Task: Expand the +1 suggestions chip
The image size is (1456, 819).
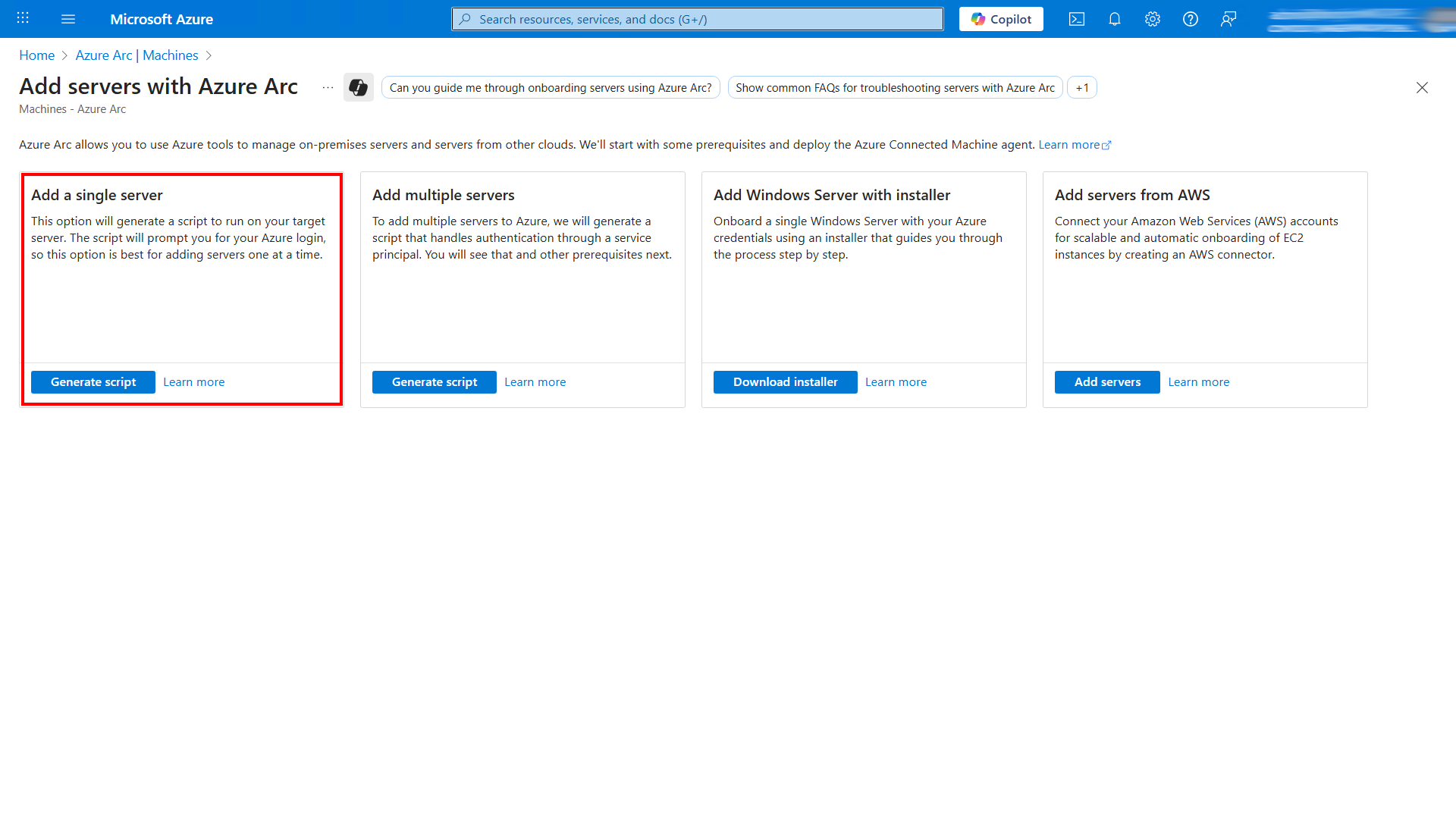Action: pos(1082,87)
